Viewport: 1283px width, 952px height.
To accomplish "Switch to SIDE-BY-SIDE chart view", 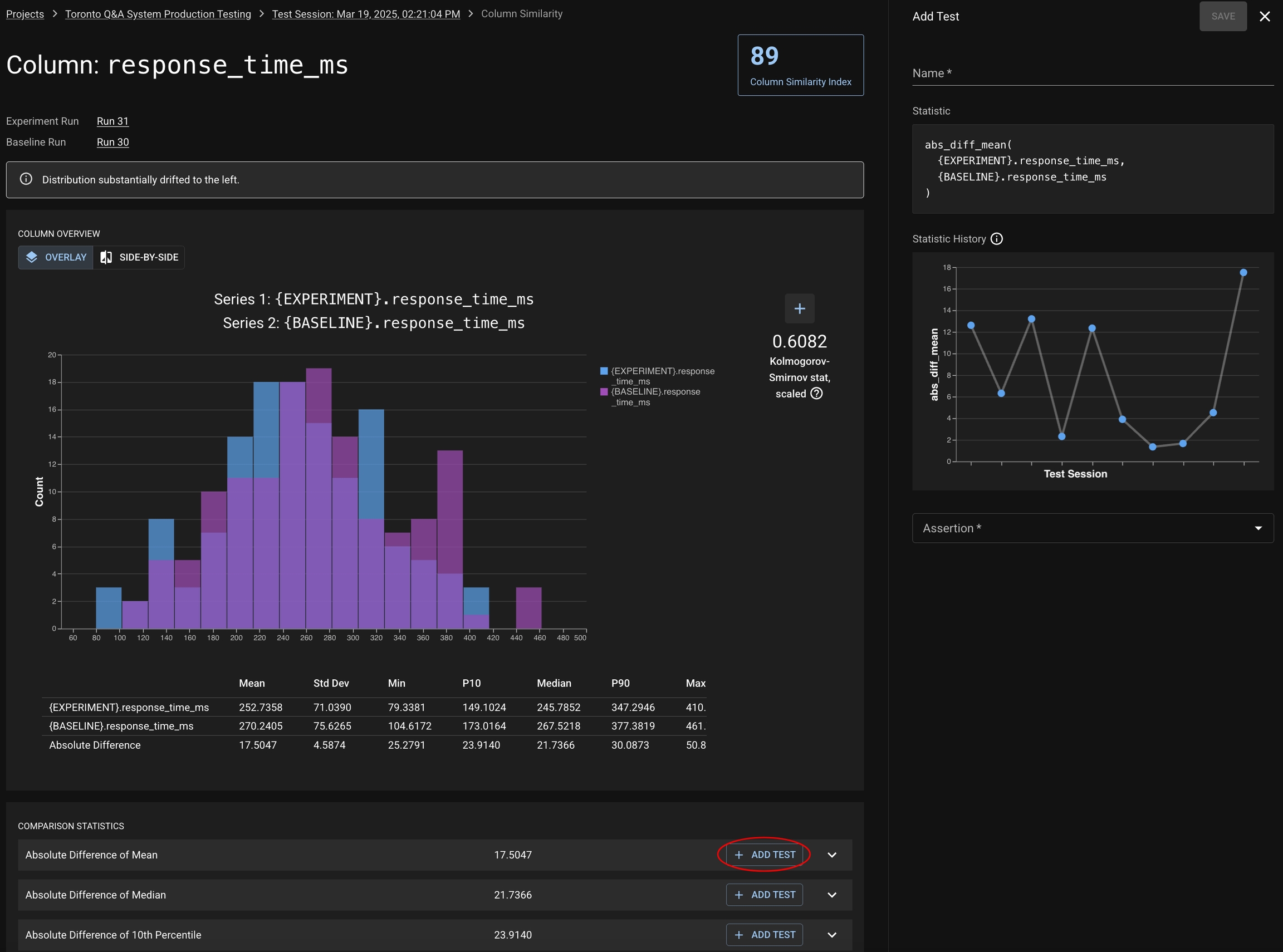I will (x=139, y=257).
